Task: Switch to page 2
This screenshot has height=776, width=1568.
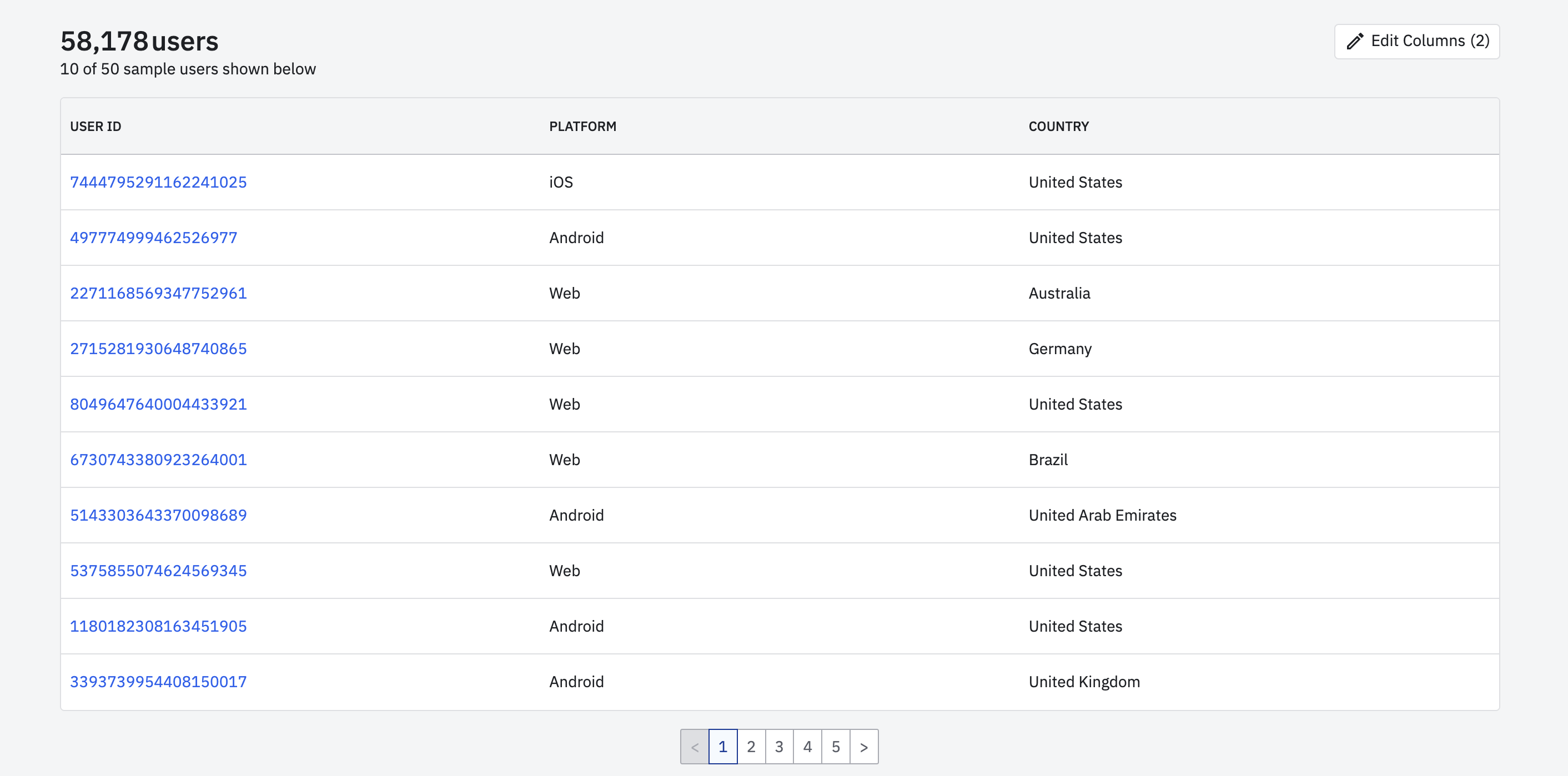Action: point(751,747)
